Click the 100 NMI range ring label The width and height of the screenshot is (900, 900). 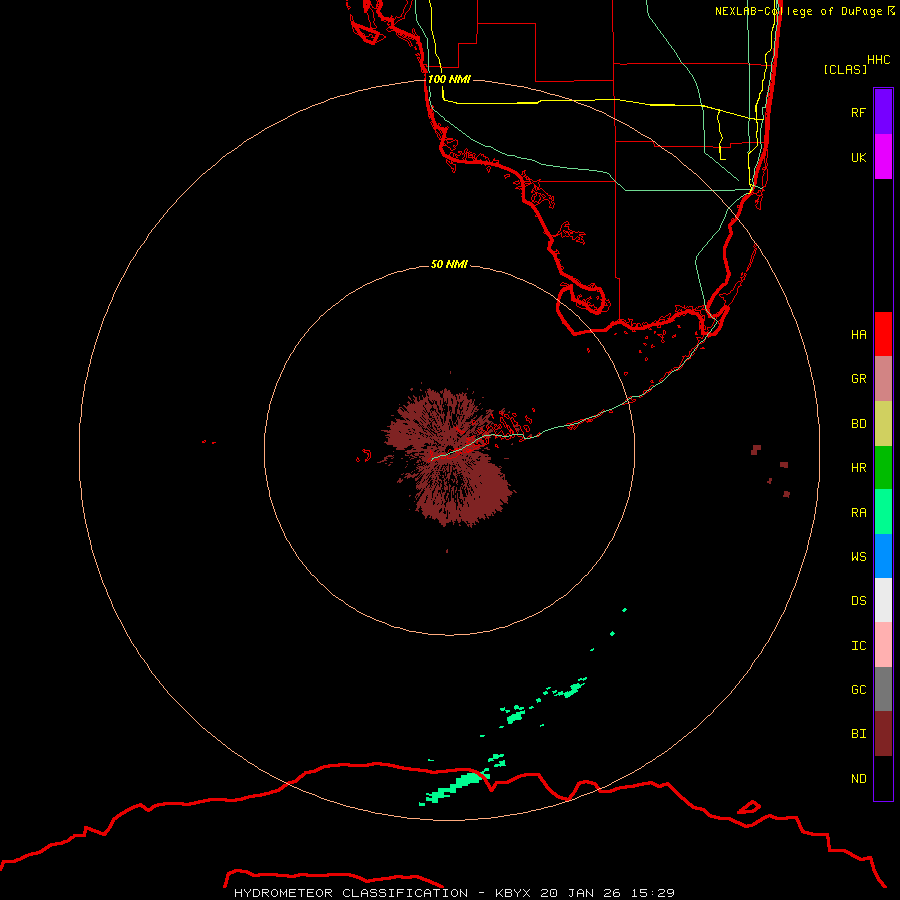point(449,79)
